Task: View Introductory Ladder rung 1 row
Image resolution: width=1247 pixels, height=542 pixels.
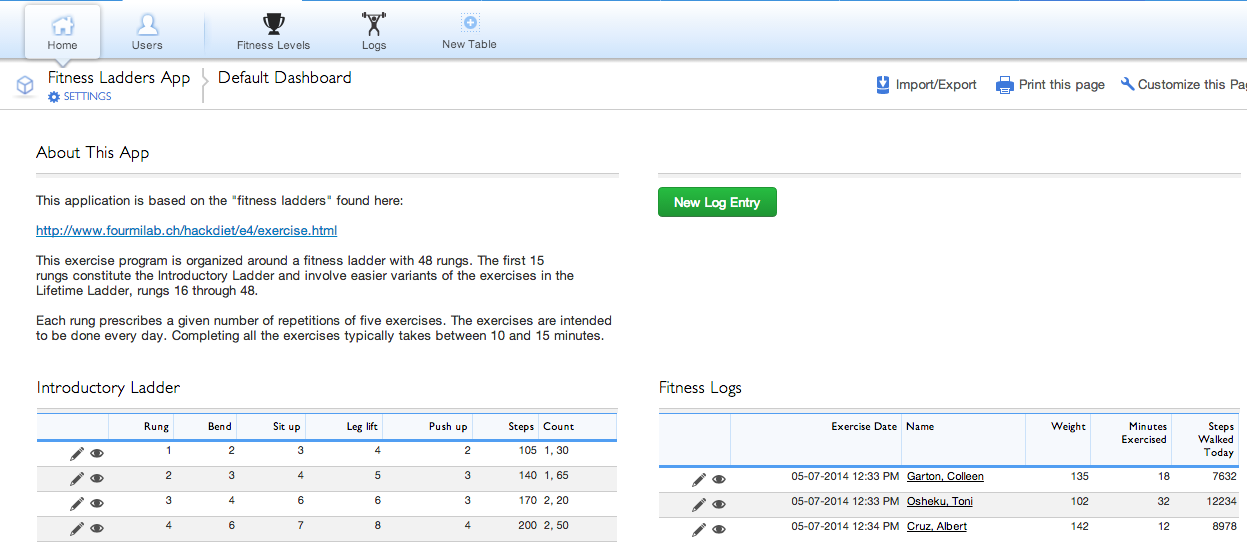Action: [97, 453]
